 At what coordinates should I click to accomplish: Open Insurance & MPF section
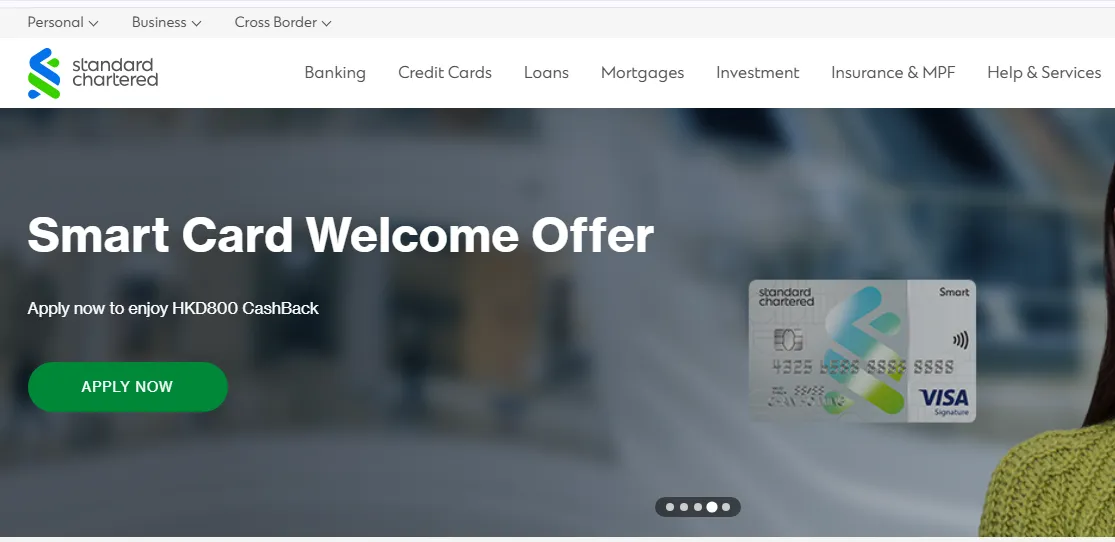coord(893,73)
